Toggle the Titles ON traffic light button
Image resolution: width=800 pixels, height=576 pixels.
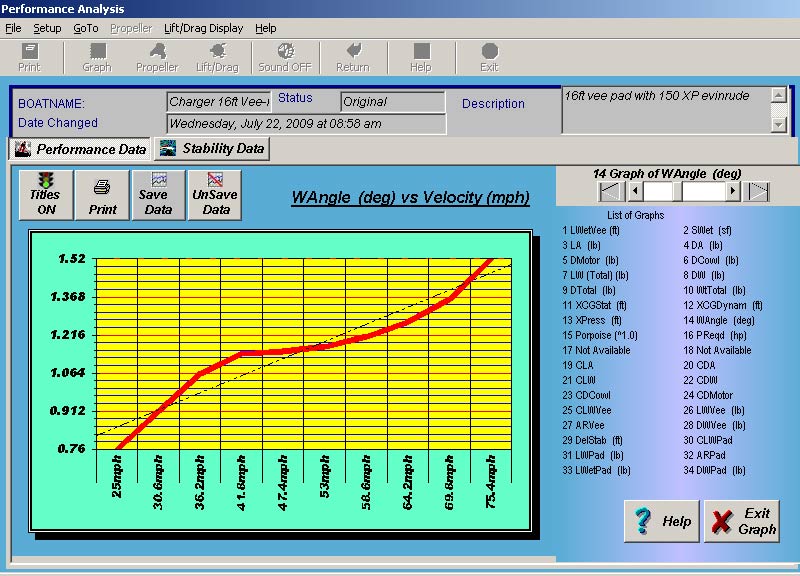[46, 195]
